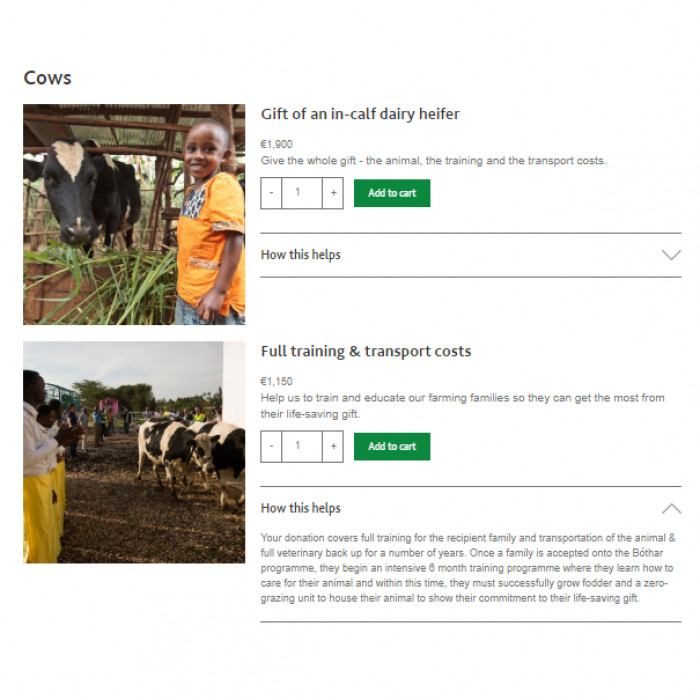Screen dimensions: 700x700
Task: Add the in-calf dairy heifer to cart
Action: tap(392, 193)
